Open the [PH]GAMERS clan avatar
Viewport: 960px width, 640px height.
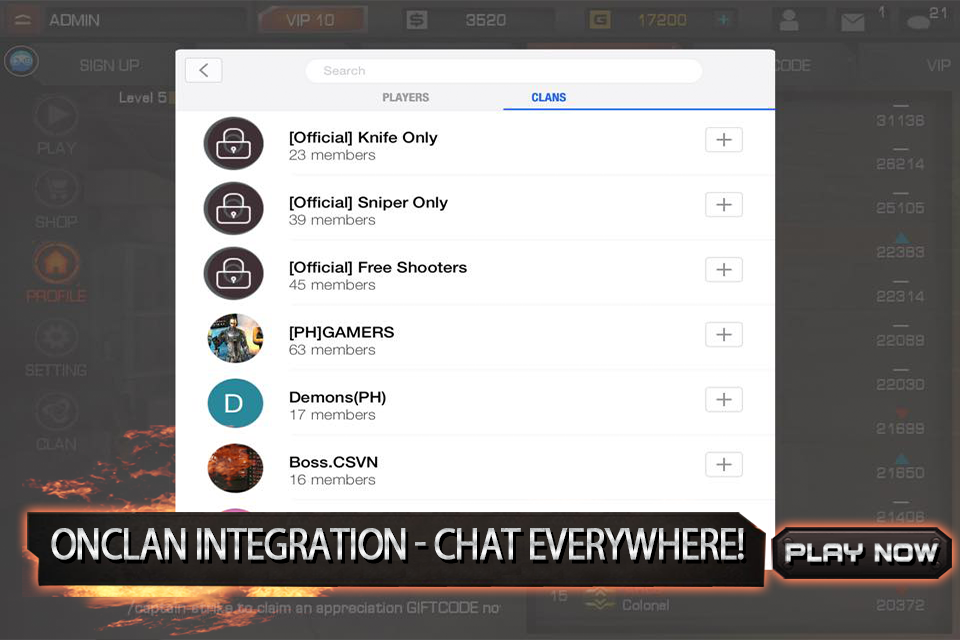[x=235, y=338]
